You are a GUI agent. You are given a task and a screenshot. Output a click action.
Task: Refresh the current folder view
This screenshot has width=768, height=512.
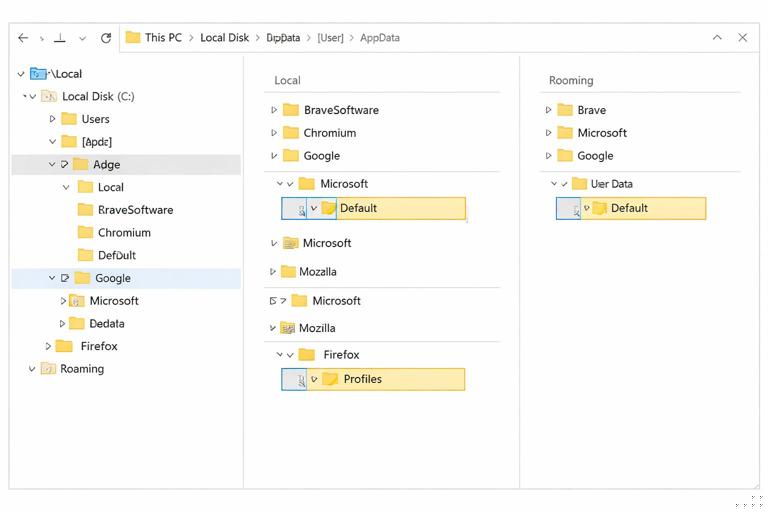point(106,38)
